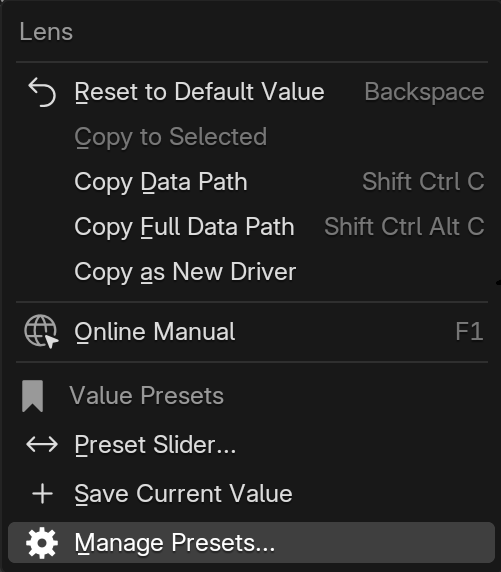Click the Preset Slider double-arrow icon
The height and width of the screenshot is (572, 501).
42,445
